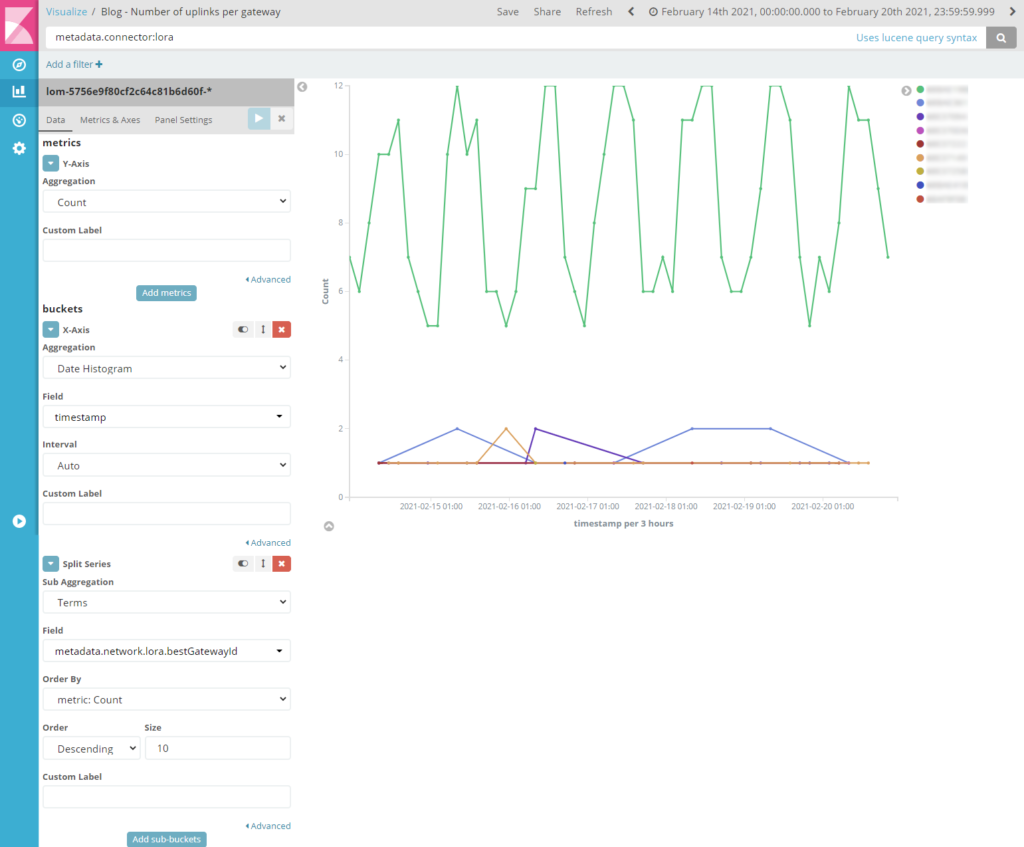Reorder the Split Series bucket handle
This screenshot has height=847, width=1024.
[x=263, y=564]
